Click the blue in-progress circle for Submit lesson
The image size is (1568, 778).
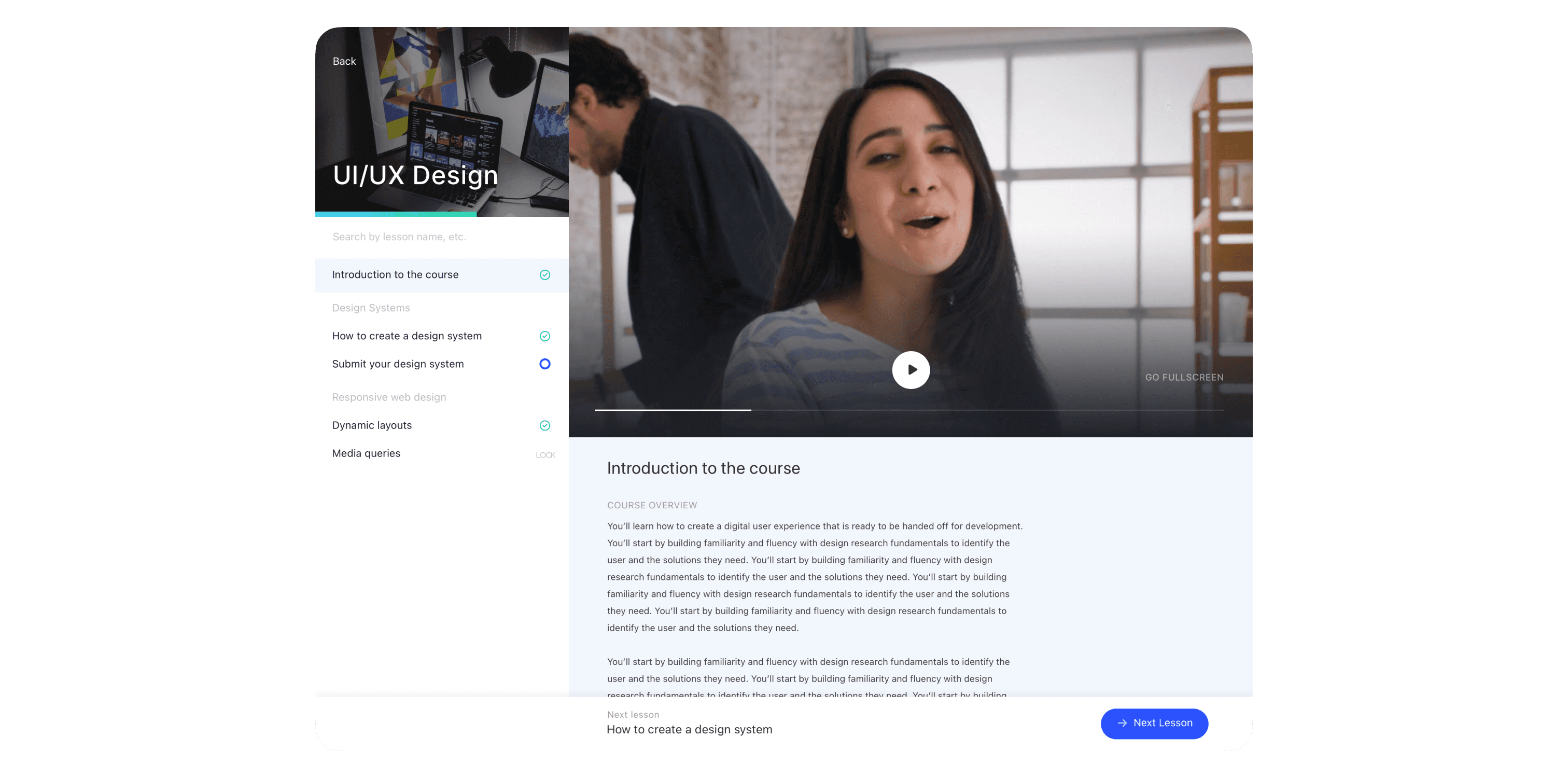[545, 364]
